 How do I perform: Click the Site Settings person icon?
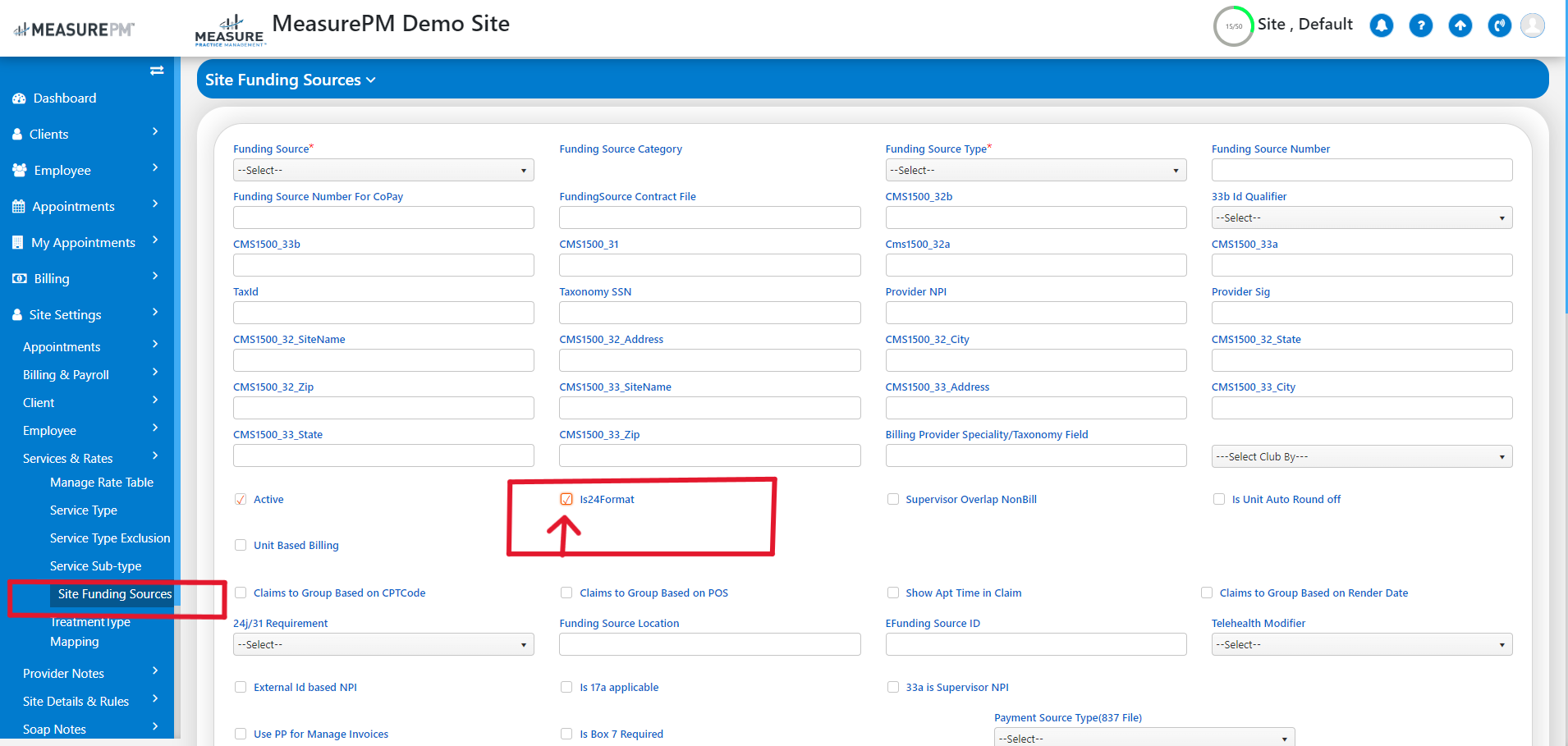pos(17,315)
